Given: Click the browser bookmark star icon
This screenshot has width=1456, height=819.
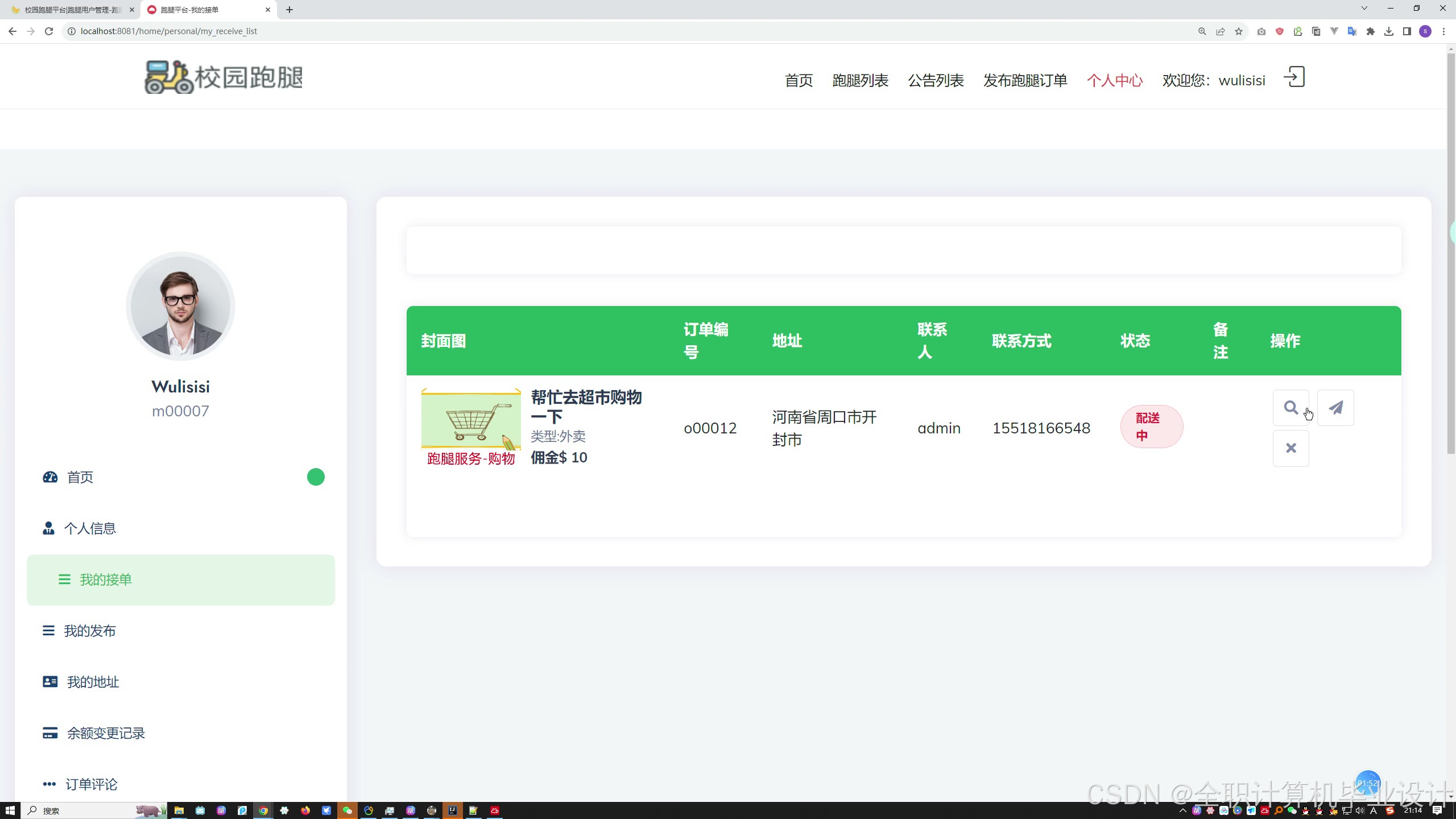Looking at the screenshot, I should (x=1239, y=31).
